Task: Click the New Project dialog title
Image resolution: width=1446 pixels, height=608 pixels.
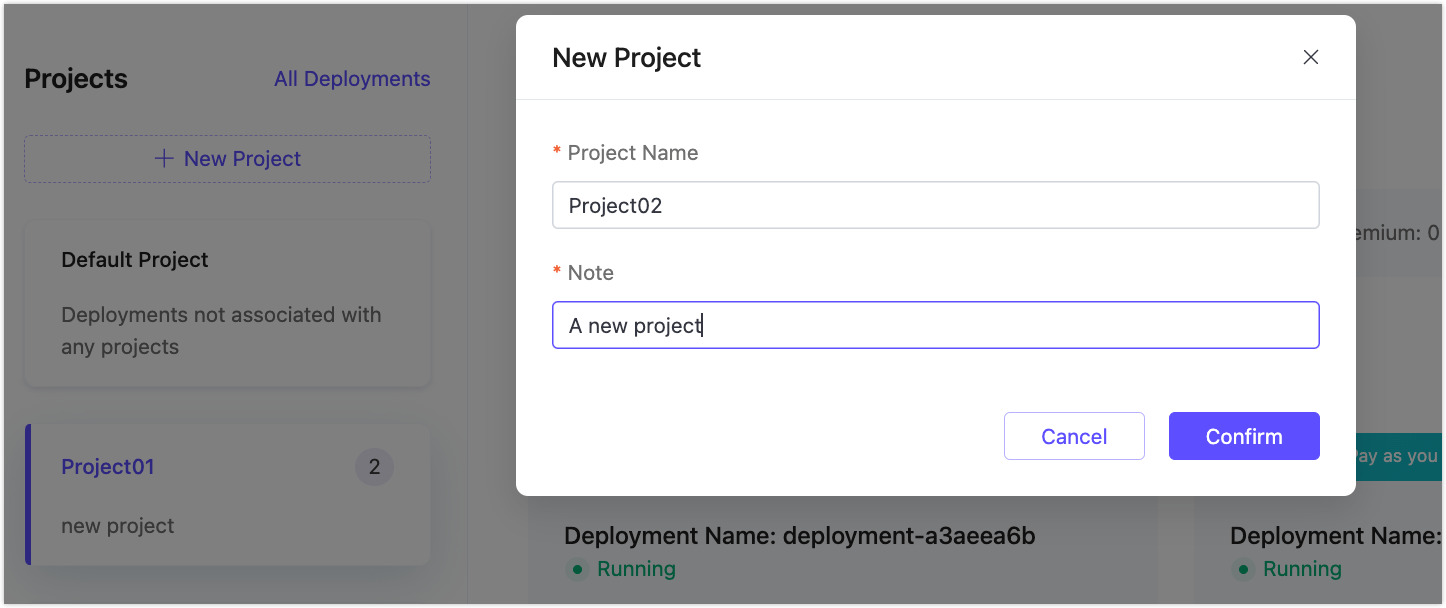Action: coord(626,57)
